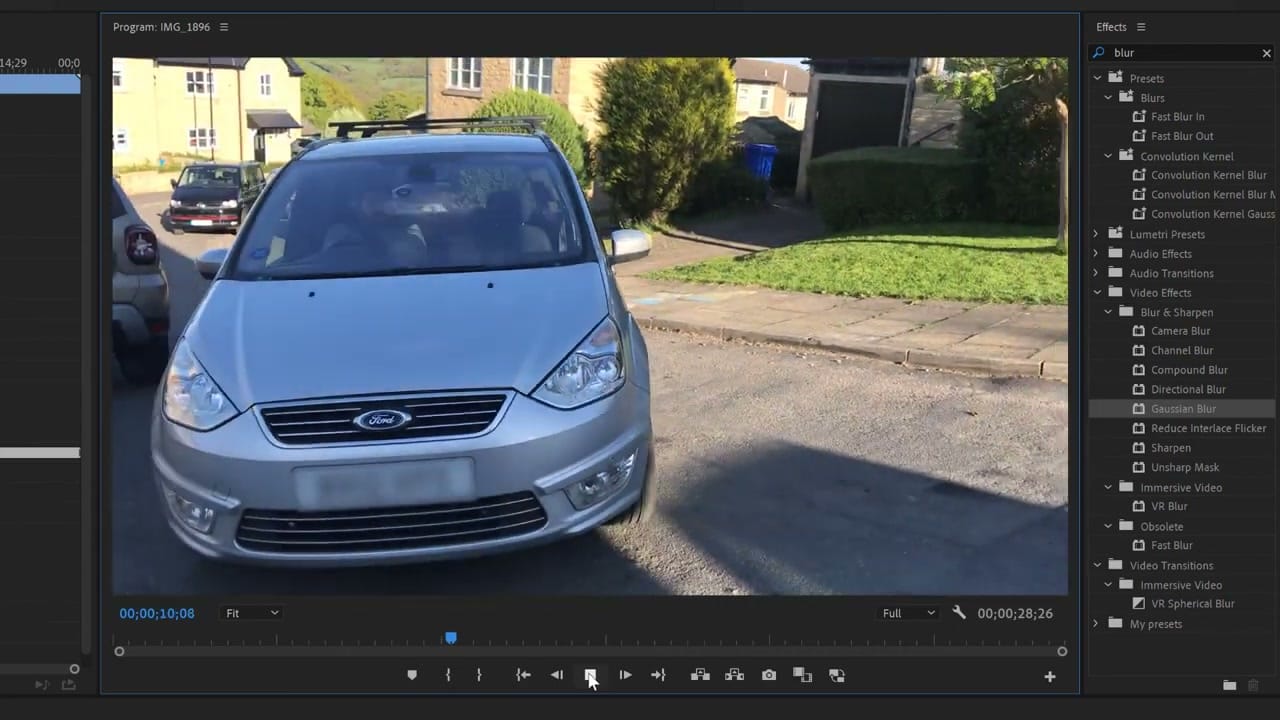Click the Add Marker icon
1280x720 pixels.
[412, 675]
